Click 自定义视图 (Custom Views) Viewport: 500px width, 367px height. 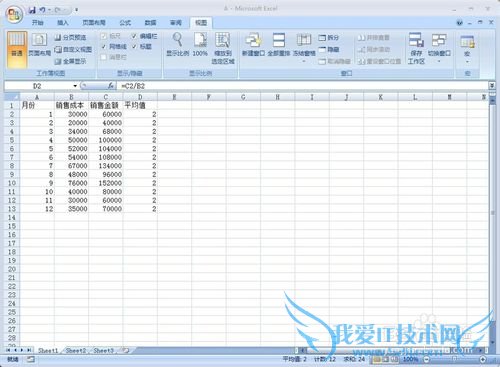coord(73,49)
